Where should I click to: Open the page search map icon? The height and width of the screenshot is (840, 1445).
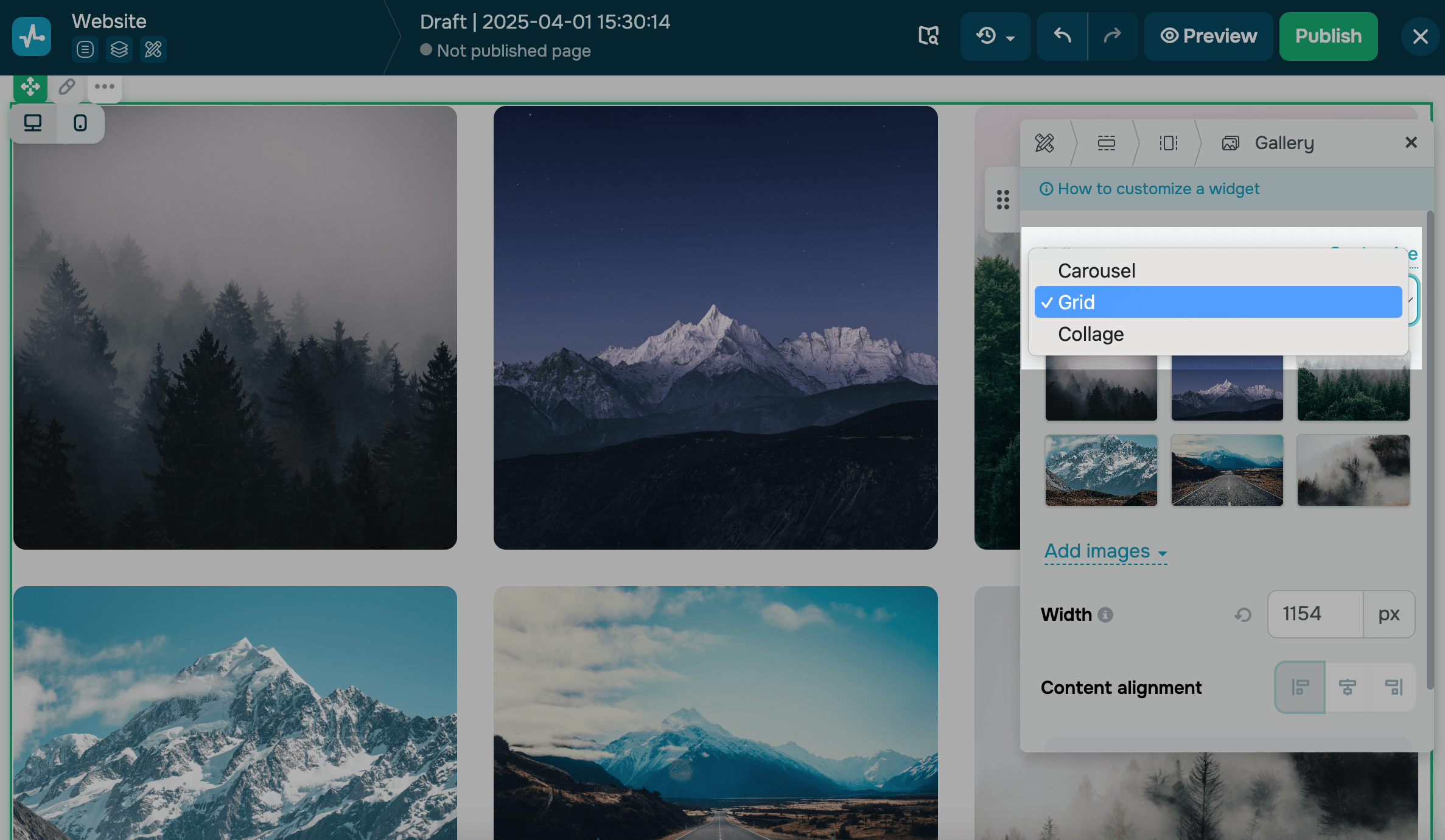coord(928,36)
